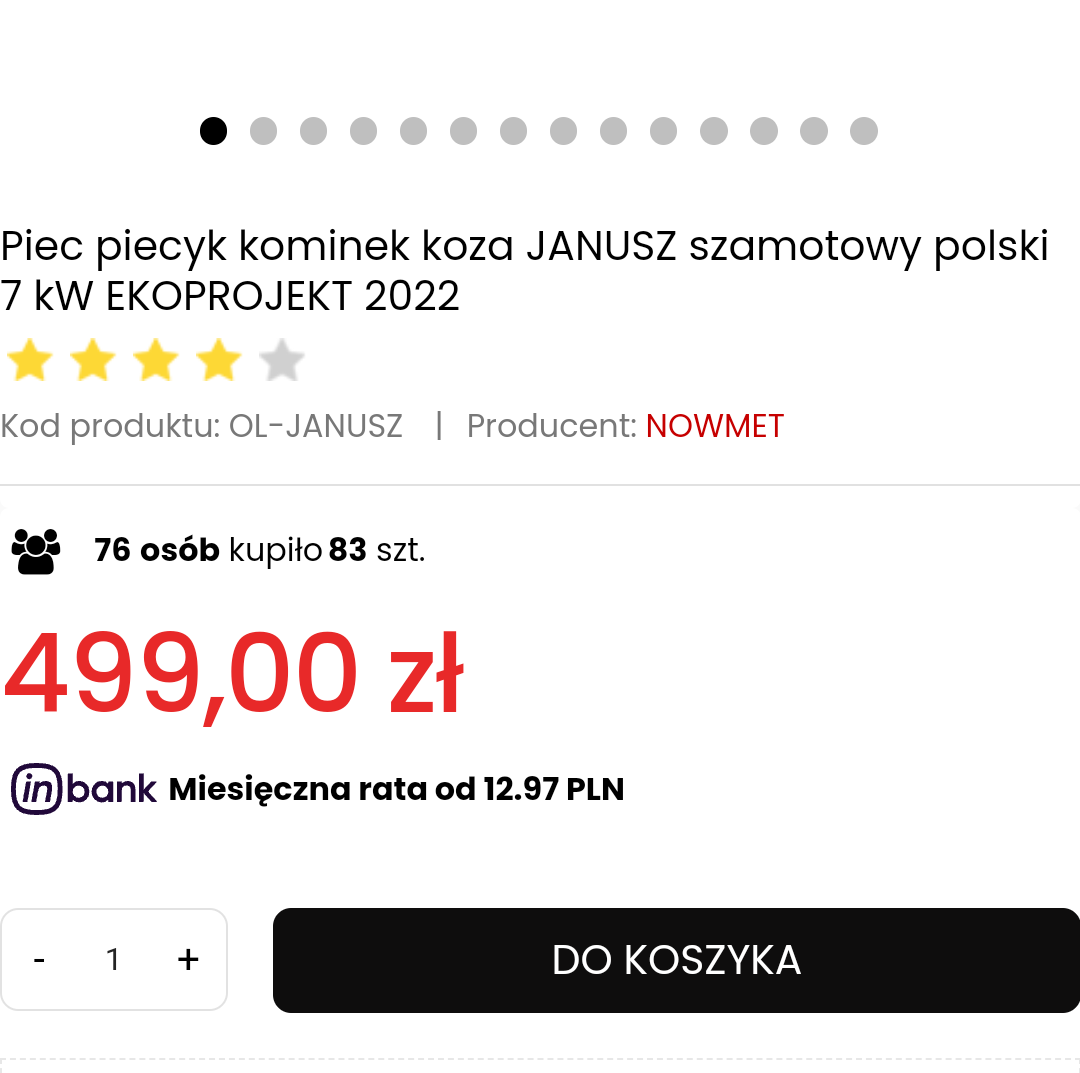
Task: Click the first yellow rating star
Action: tap(29, 361)
